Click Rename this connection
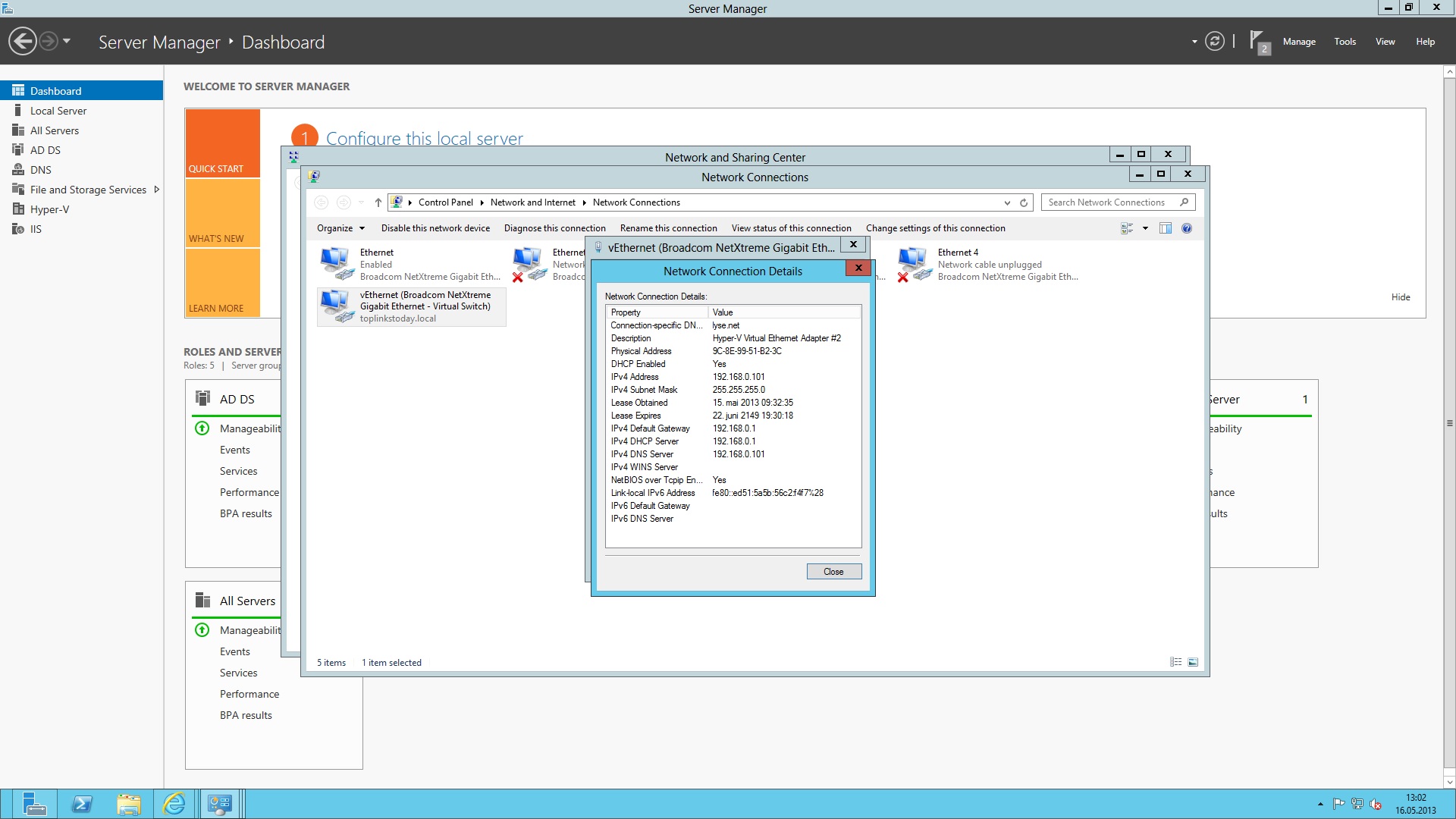 668,228
